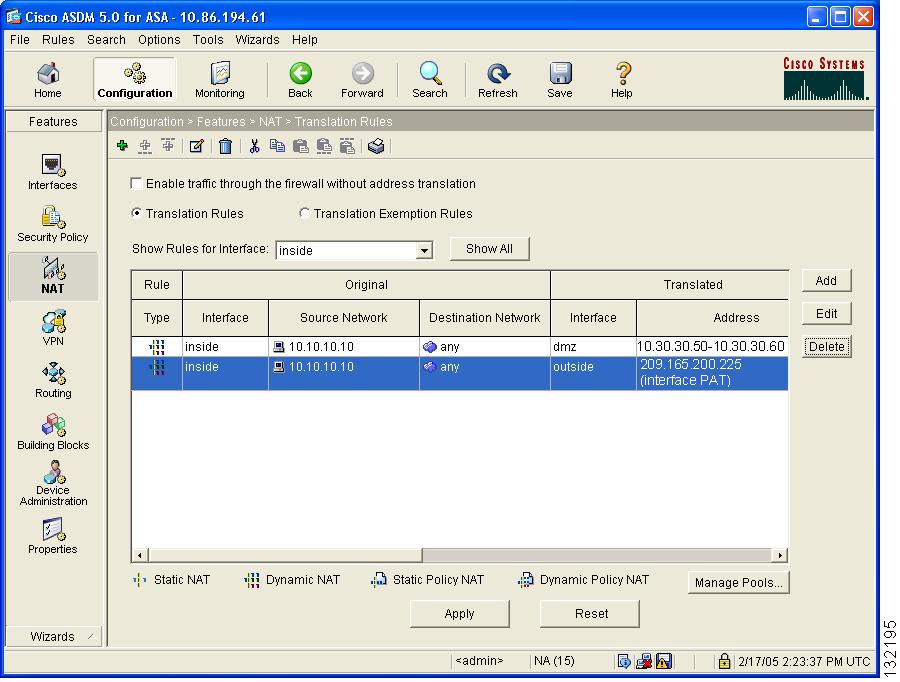Open the Search tool in the toolbar
900x682 pixels.
[430, 80]
